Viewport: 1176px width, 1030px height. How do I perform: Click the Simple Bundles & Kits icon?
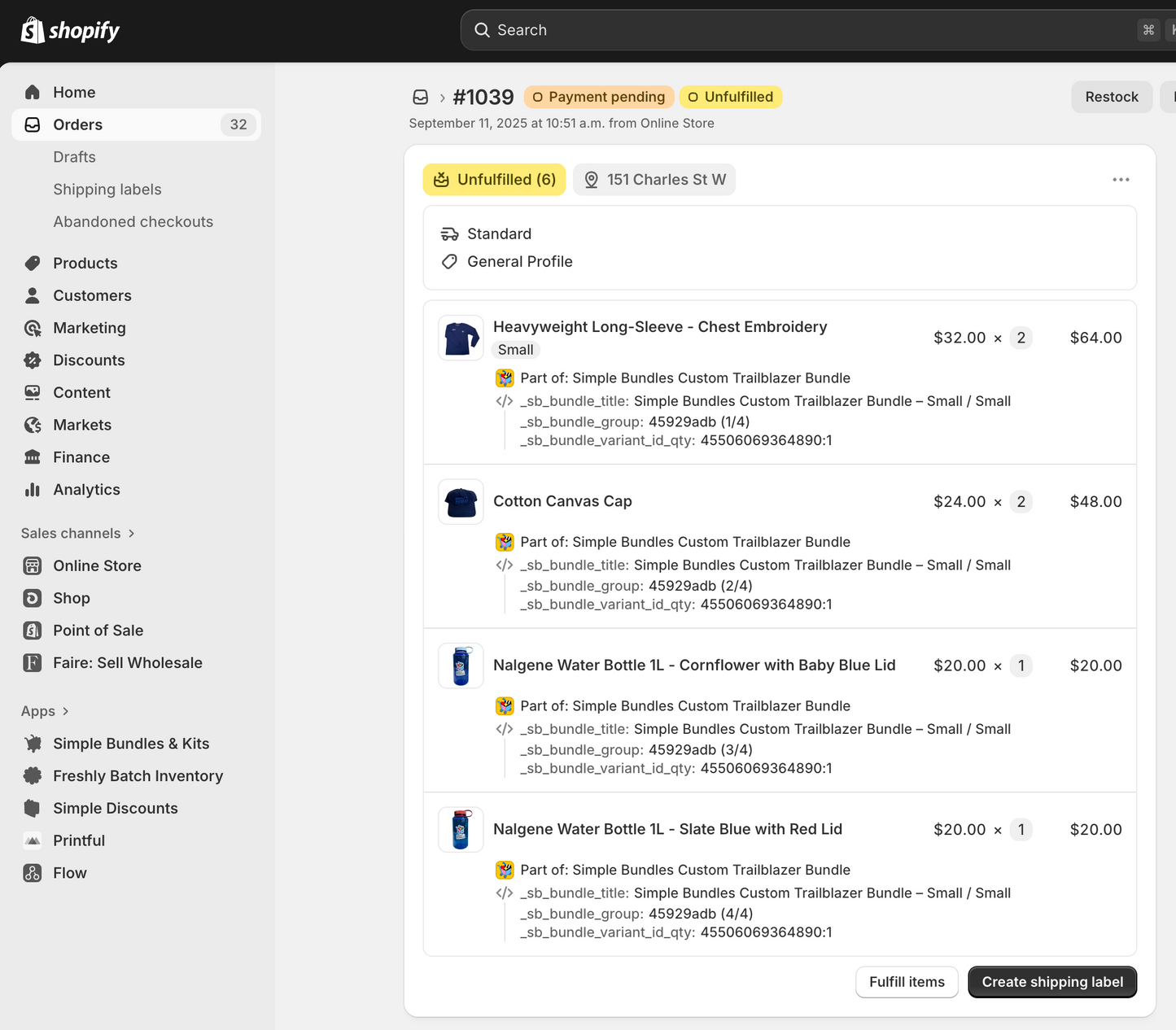tap(33, 744)
